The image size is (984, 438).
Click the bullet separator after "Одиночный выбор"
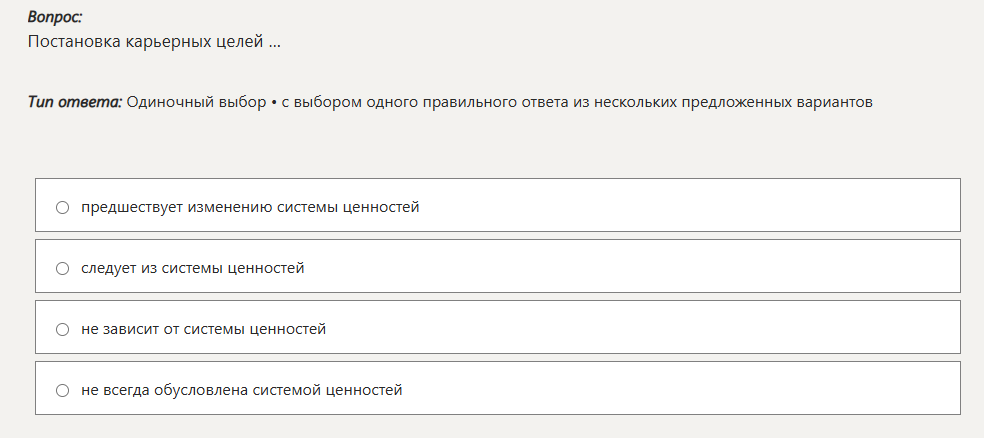[x=273, y=102]
